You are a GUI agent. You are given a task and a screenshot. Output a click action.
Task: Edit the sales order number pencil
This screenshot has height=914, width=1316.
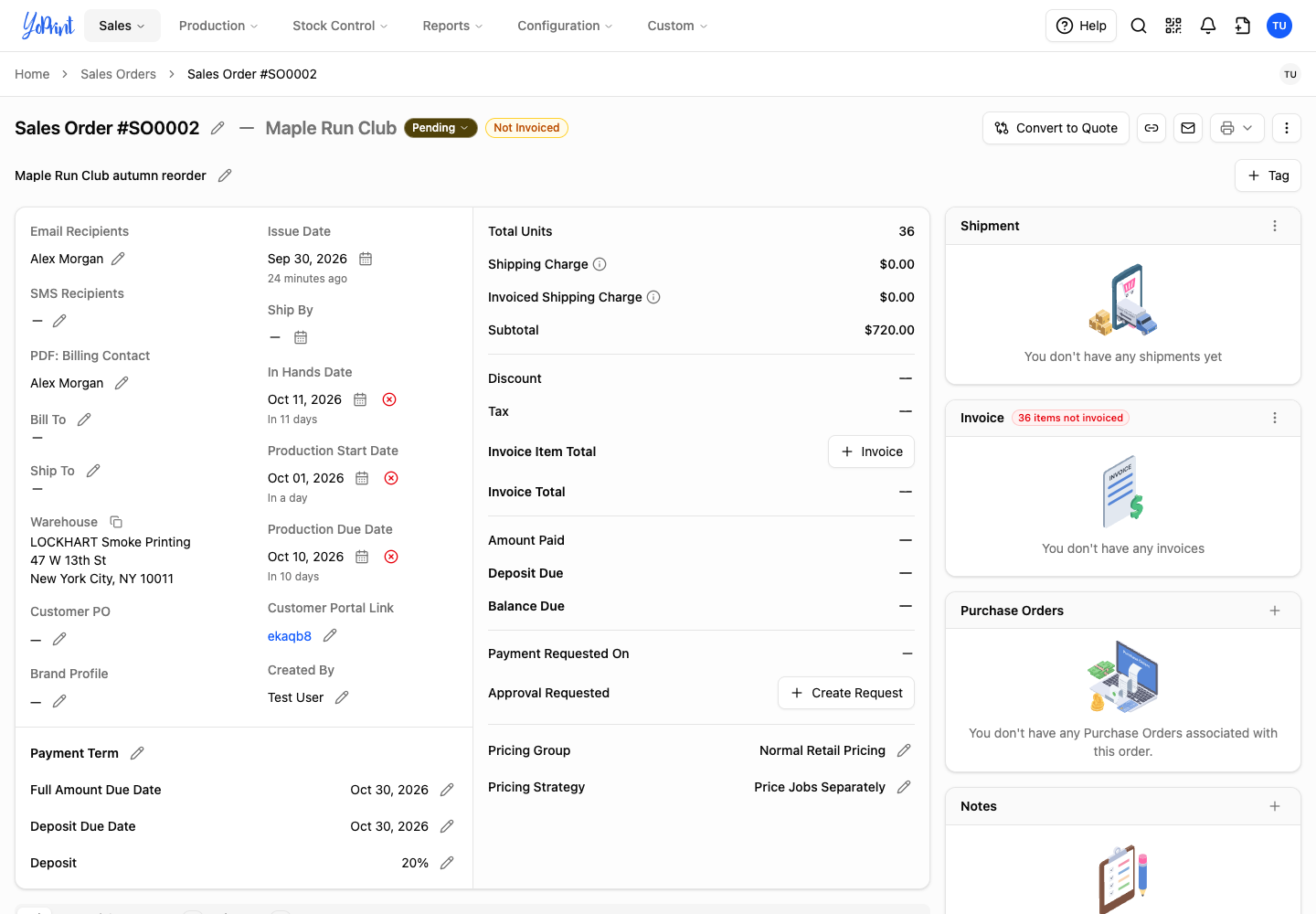218,128
